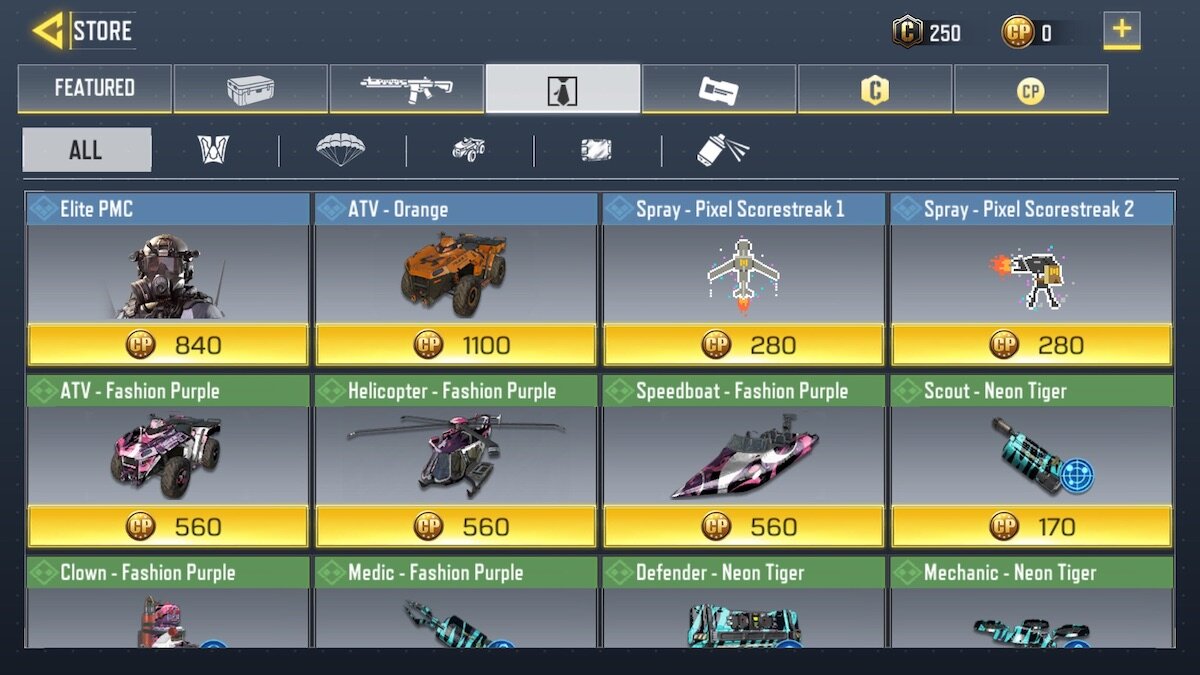This screenshot has height=675, width=1200.
Task: Open the CP coin tab
Action: point(1030,89)
